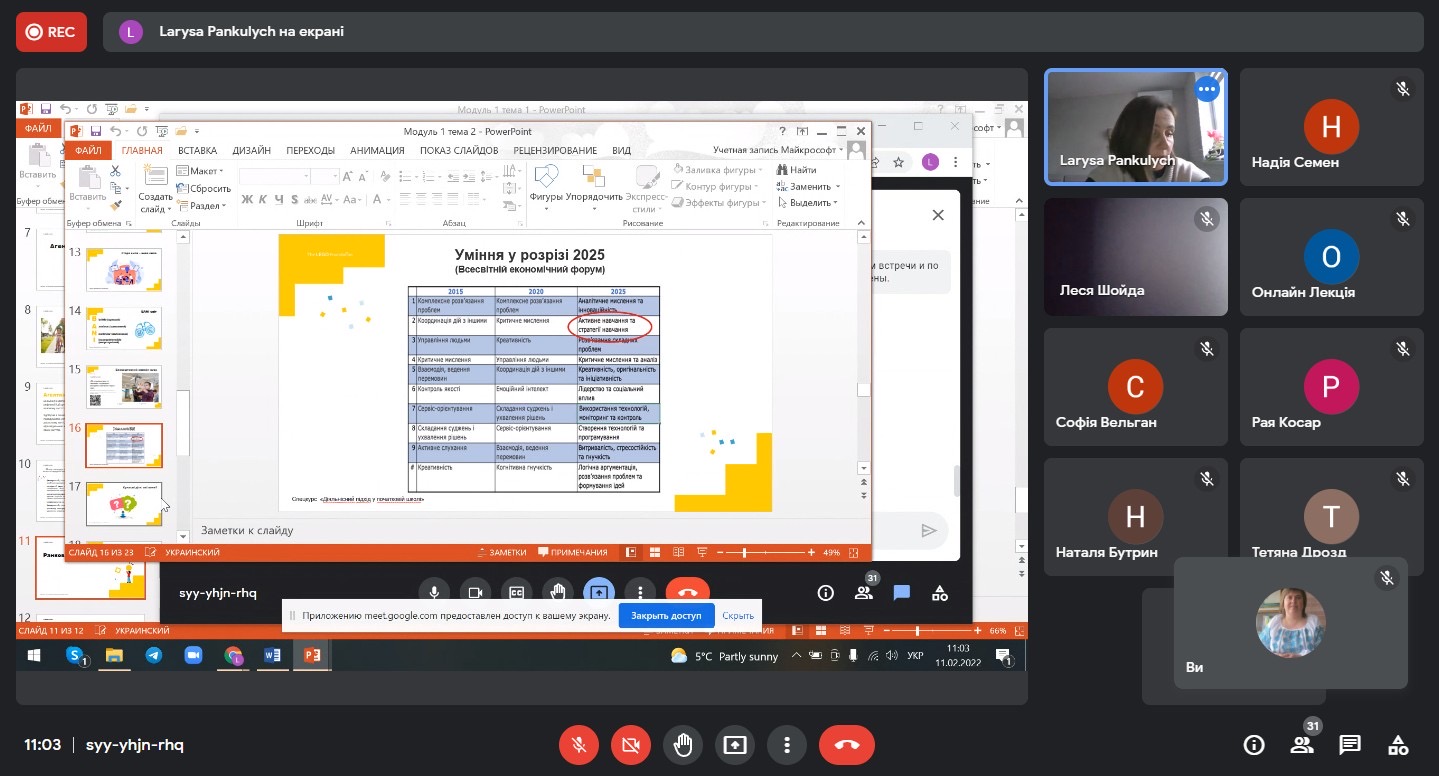Select Рая Косар participant tile
This screenshot has width=1439, height=776.
[1331, 387]
